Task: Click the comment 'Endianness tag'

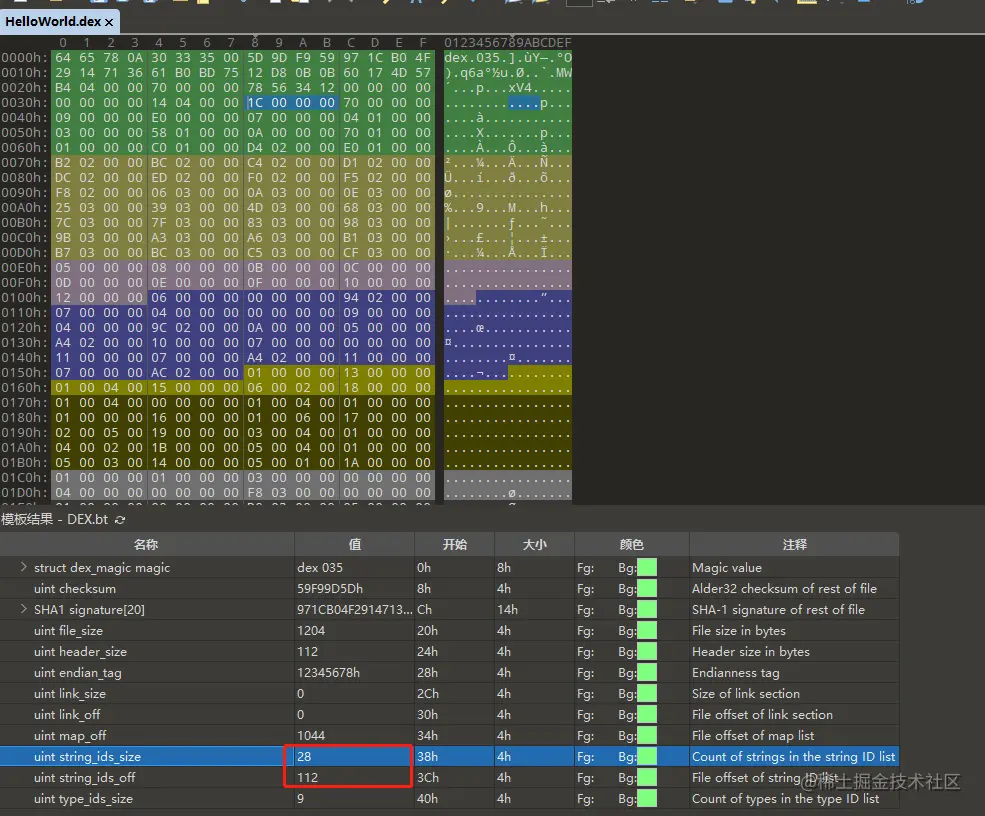Action: click(x=736, y=673)
